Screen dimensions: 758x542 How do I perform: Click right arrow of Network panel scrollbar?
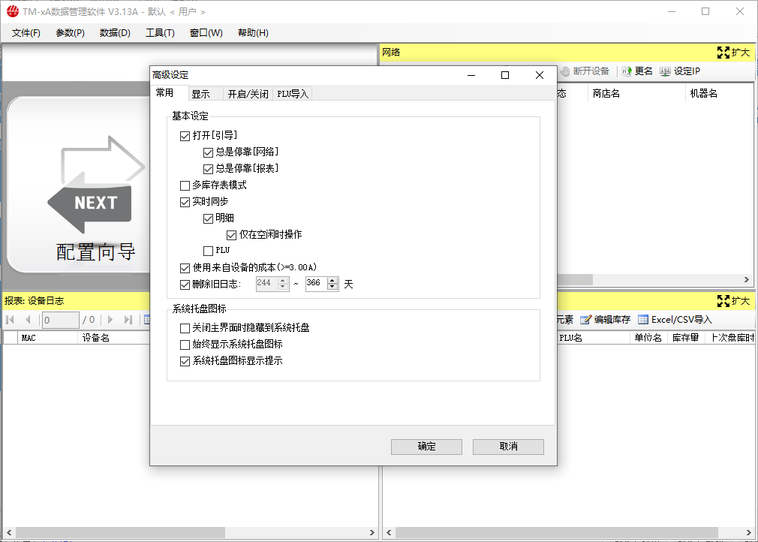[x=746, y=279]
